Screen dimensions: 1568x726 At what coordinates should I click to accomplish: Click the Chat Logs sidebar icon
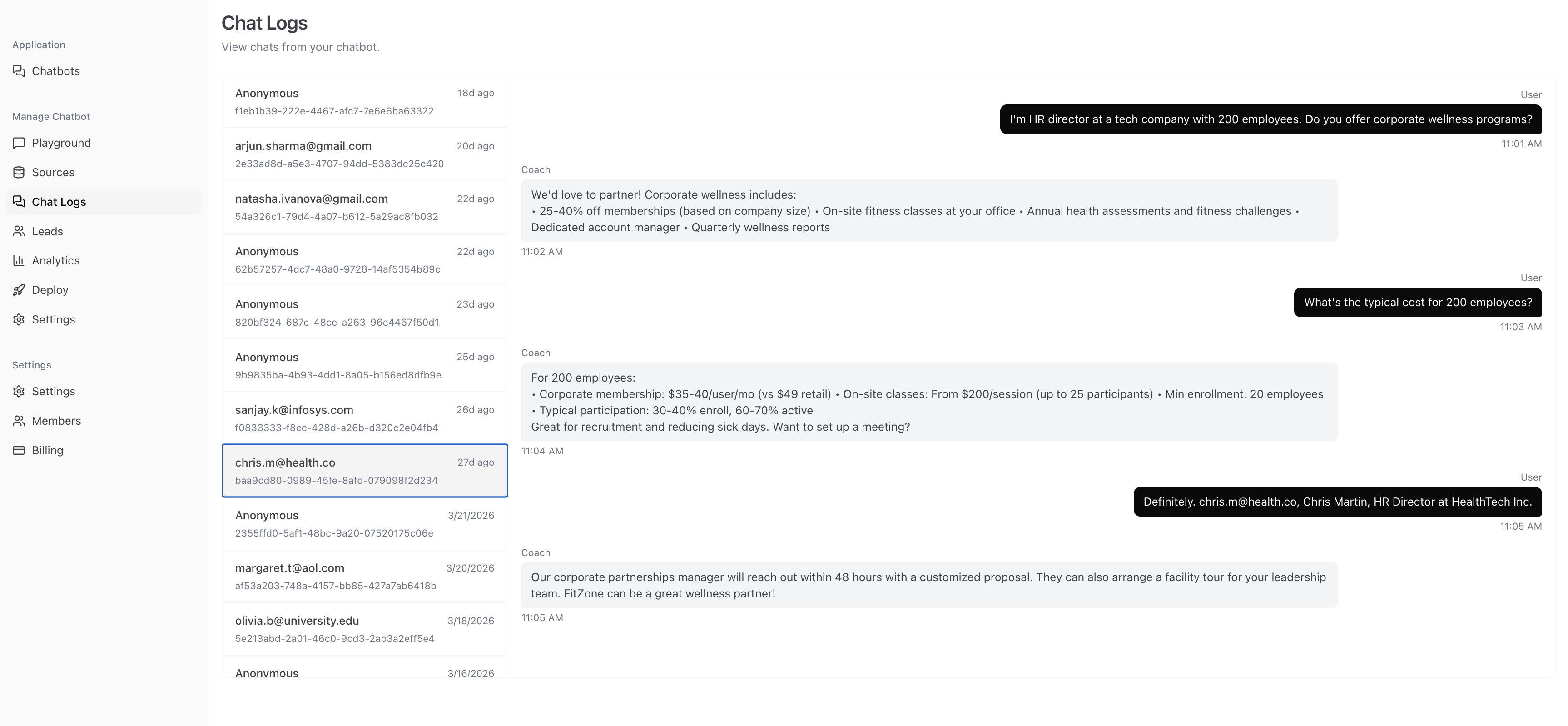tap(19, 202)
